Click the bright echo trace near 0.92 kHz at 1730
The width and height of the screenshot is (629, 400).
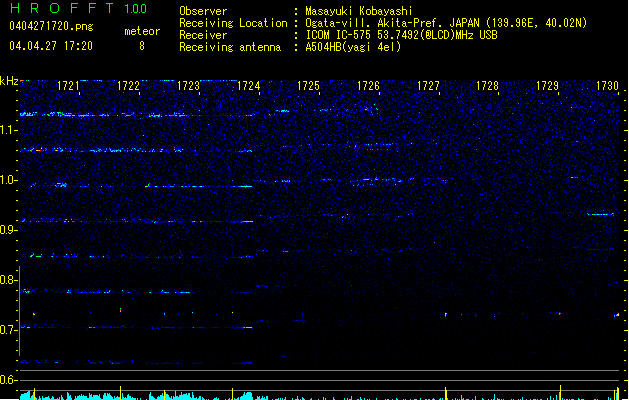point(601,214)
